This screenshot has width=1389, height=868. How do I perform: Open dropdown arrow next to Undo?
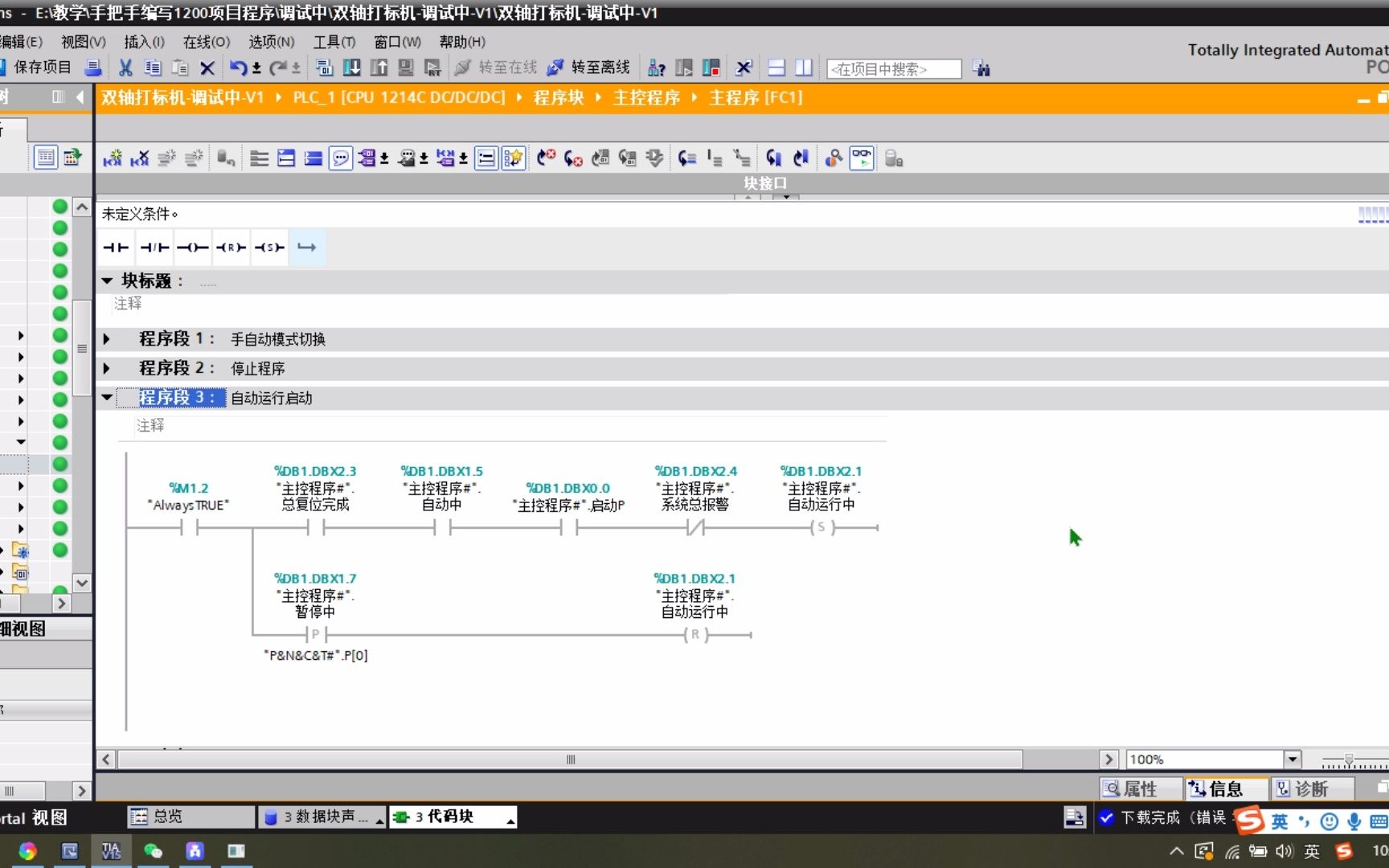(256, 68)
